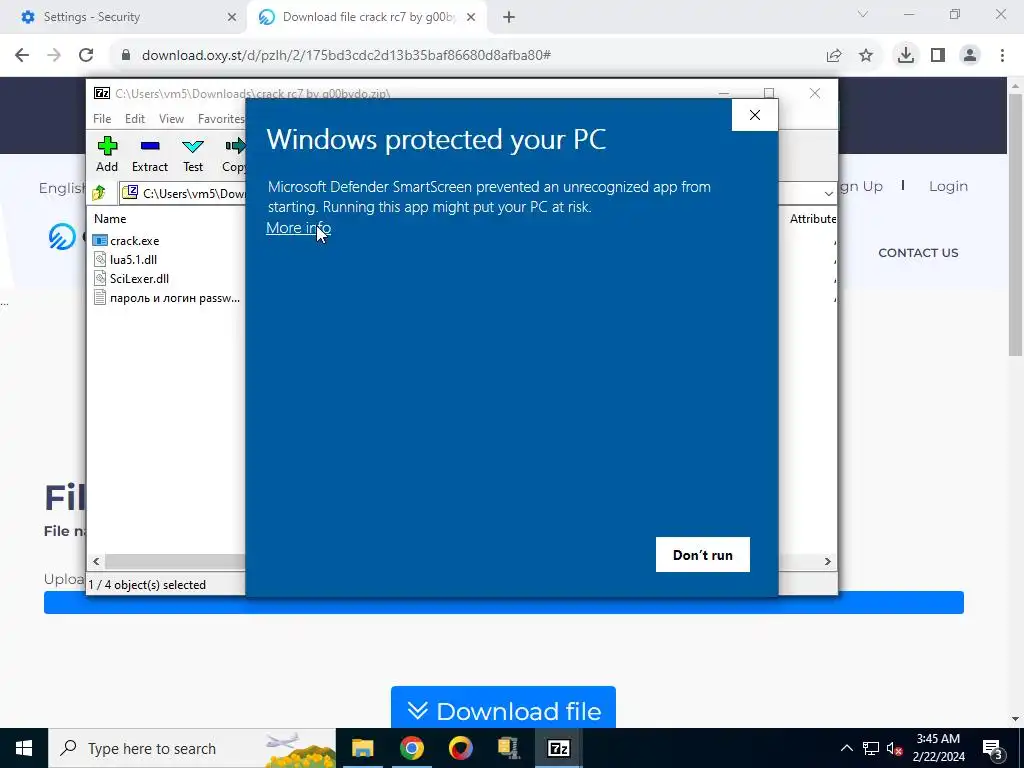1024x768 pixels.
Task: Click the archive-folder taskbar icon
Action: click(x=509, y=748)
